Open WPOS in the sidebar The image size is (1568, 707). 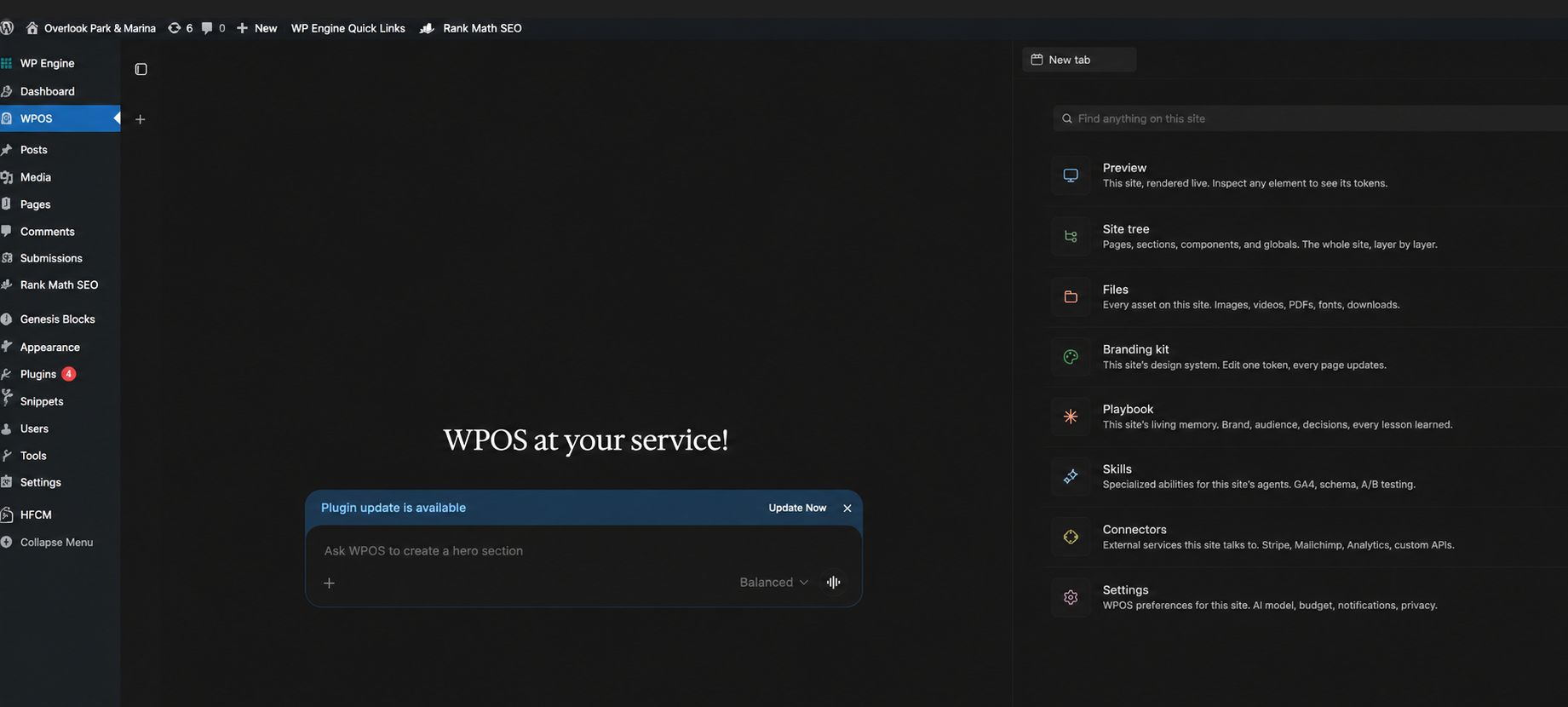click(60, 118)
